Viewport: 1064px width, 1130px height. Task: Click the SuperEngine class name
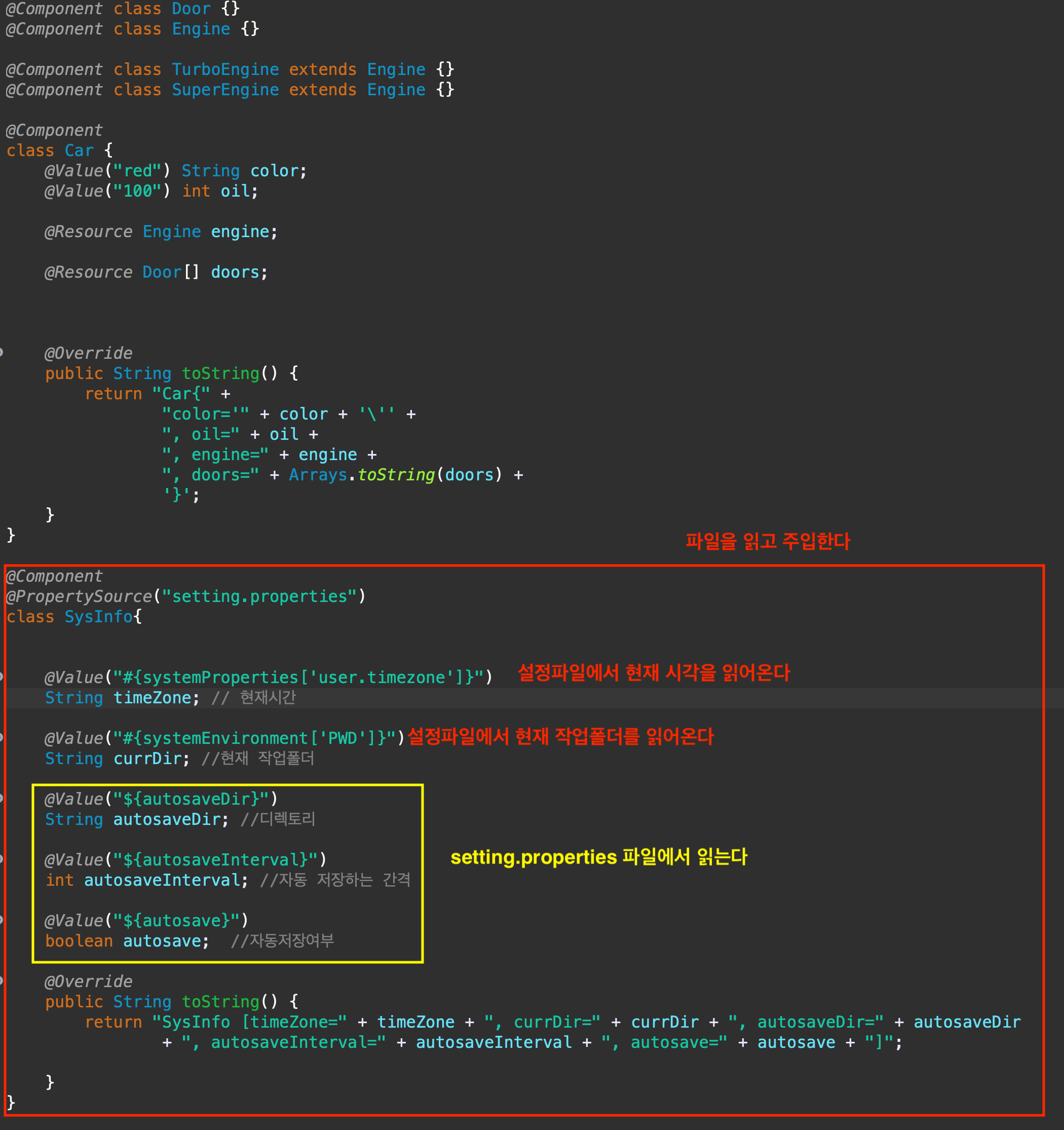225,90
